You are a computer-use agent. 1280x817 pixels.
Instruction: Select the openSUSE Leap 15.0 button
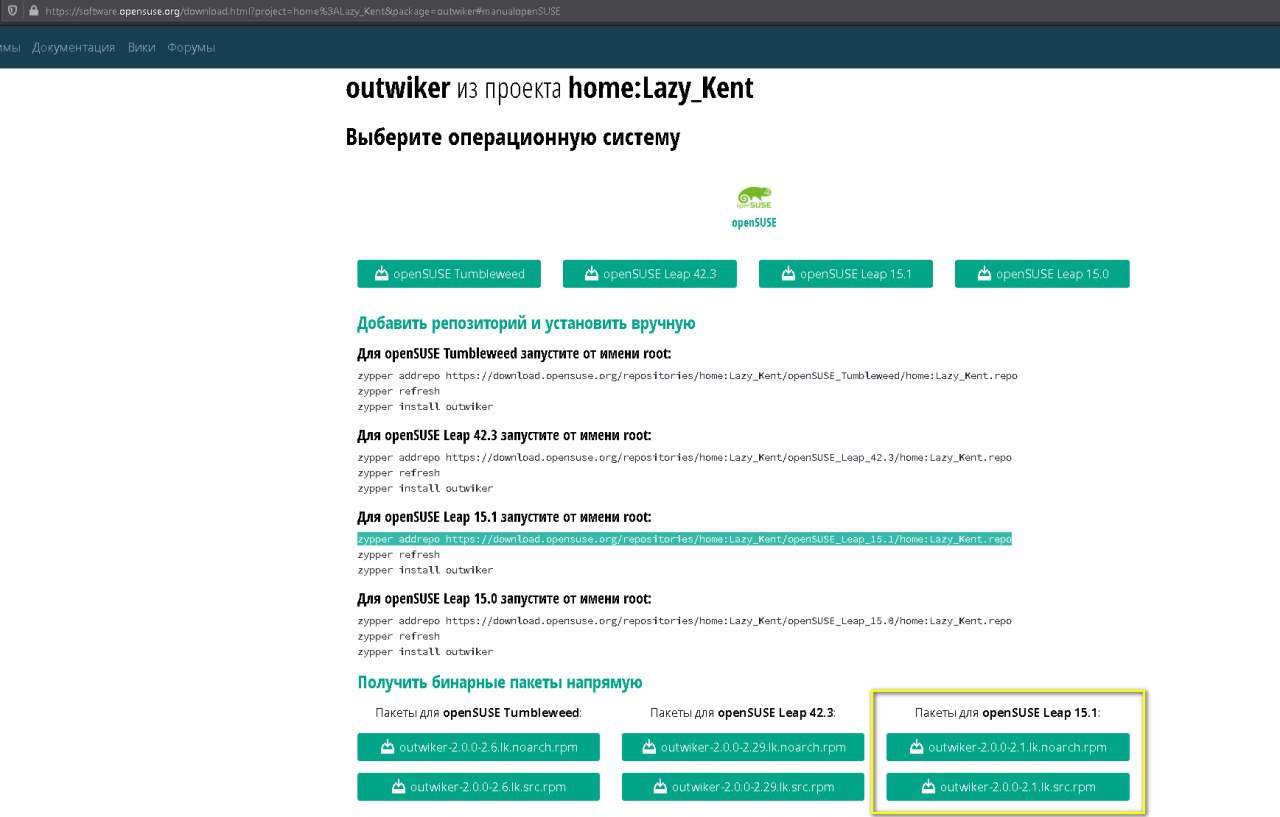[1042, 274]
